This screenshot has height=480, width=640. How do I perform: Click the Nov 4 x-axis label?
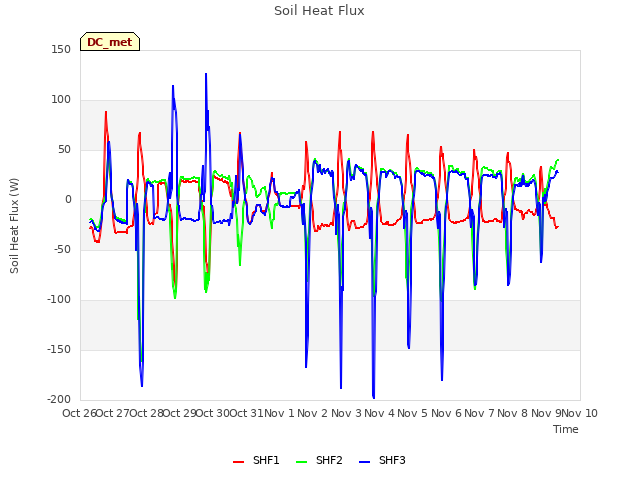[380, 413]
